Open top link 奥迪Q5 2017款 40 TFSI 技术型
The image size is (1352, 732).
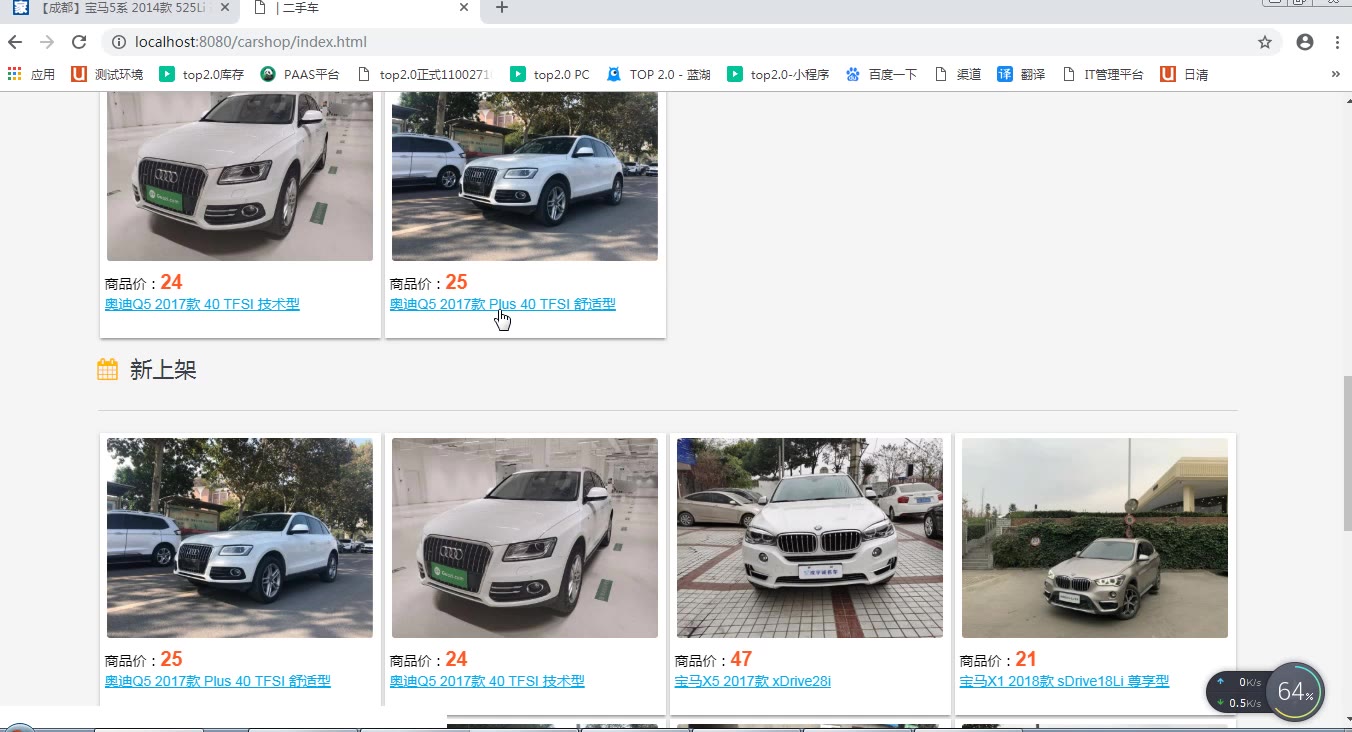(x=202, y=304)
